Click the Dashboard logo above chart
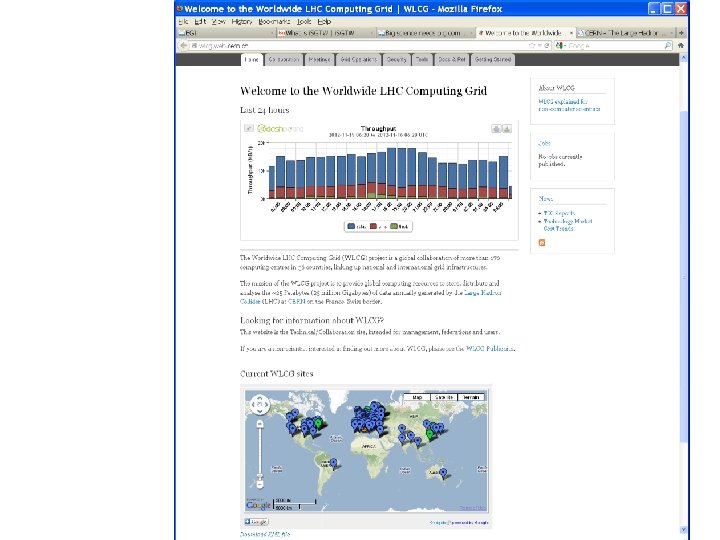The height and width of the screenshot is (540, 720). click(x=280, y=129)
